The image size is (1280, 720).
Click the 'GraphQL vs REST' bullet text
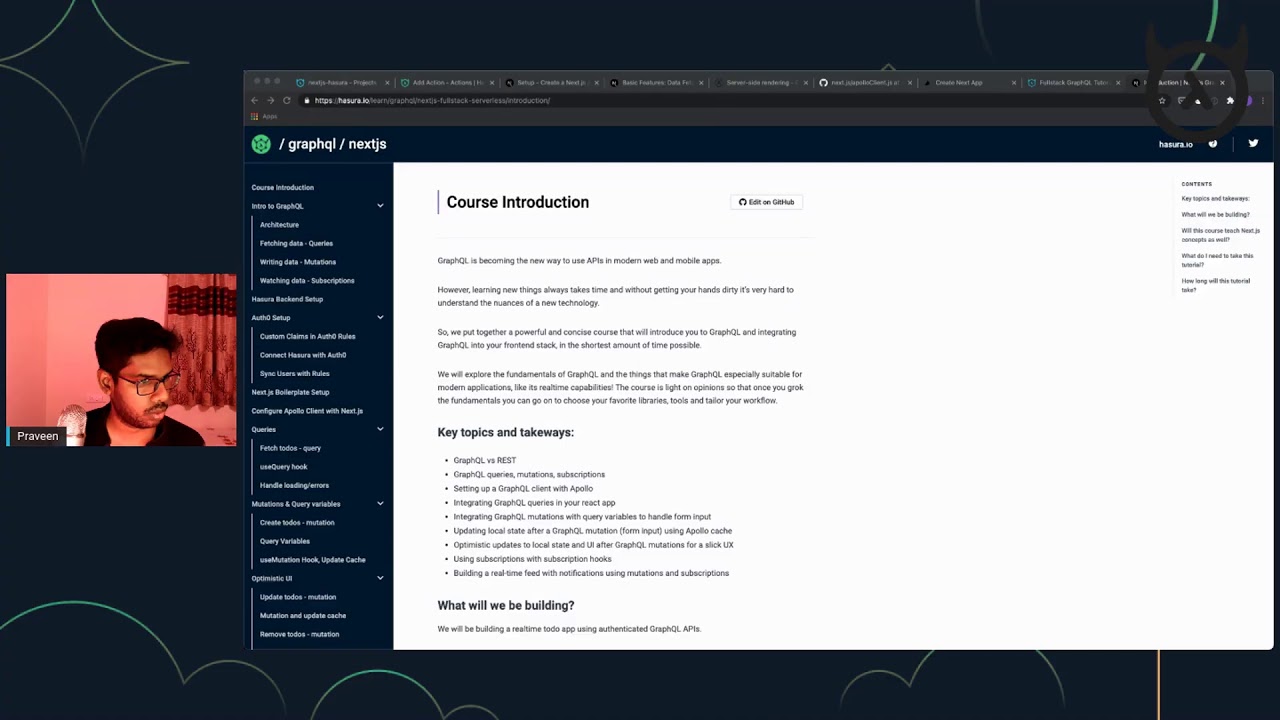pyautogui.click(x=485, y=461)
